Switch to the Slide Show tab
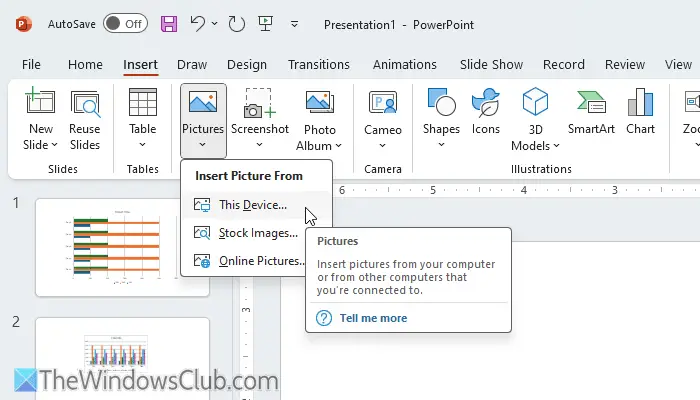The width and height of the screenshot is (700, 400). point(492,65)
